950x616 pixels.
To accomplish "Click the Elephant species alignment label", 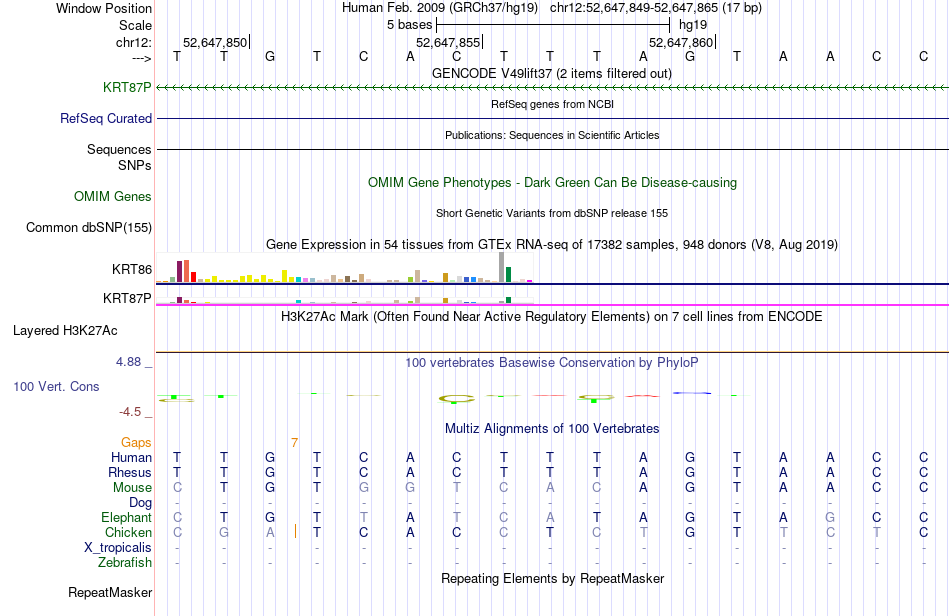I will tap(126, 517).
